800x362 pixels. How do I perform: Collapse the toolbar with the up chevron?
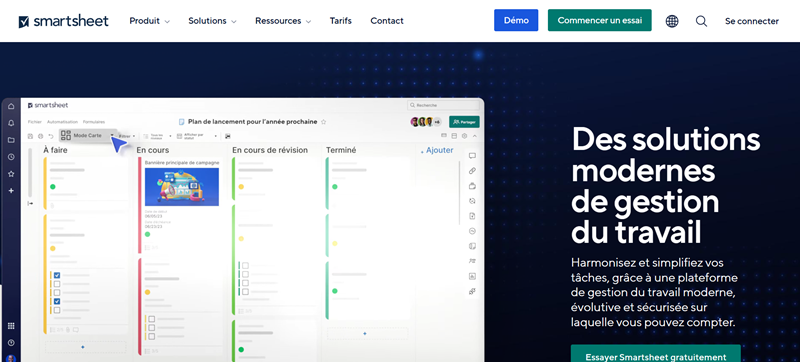[475, 136]
